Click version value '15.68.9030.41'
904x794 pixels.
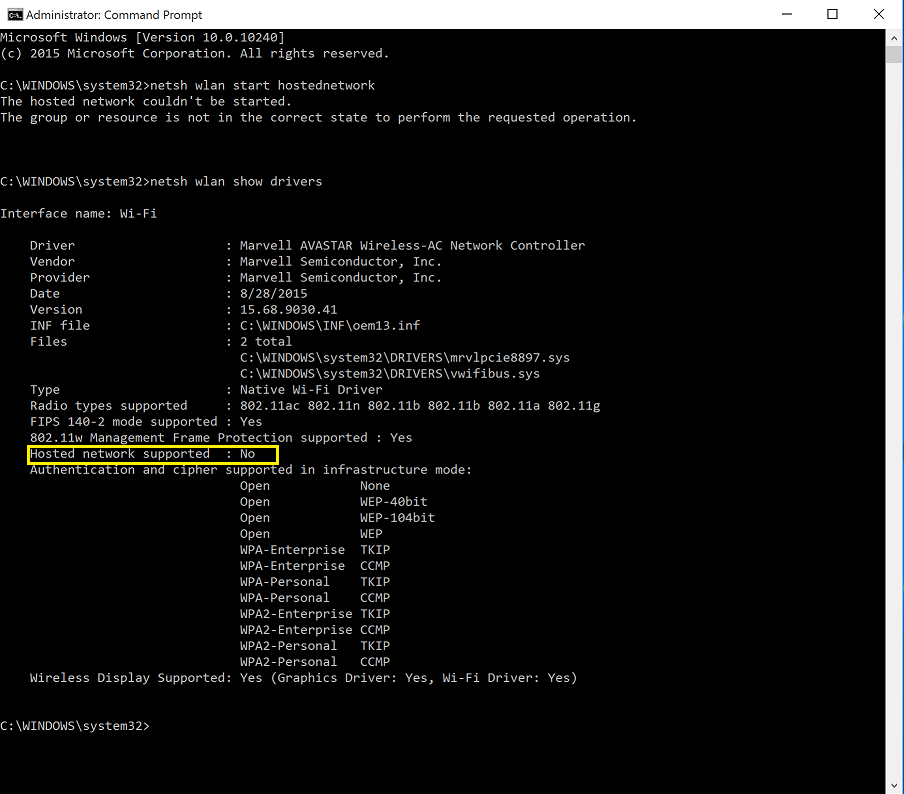coord(289,310)
